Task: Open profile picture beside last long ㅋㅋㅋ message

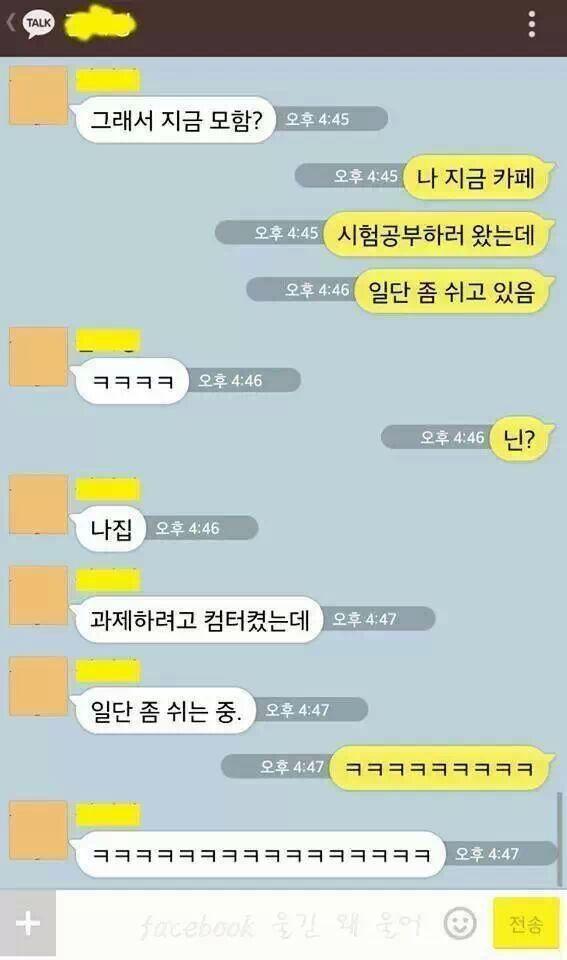Action: (x=38, y=830)
